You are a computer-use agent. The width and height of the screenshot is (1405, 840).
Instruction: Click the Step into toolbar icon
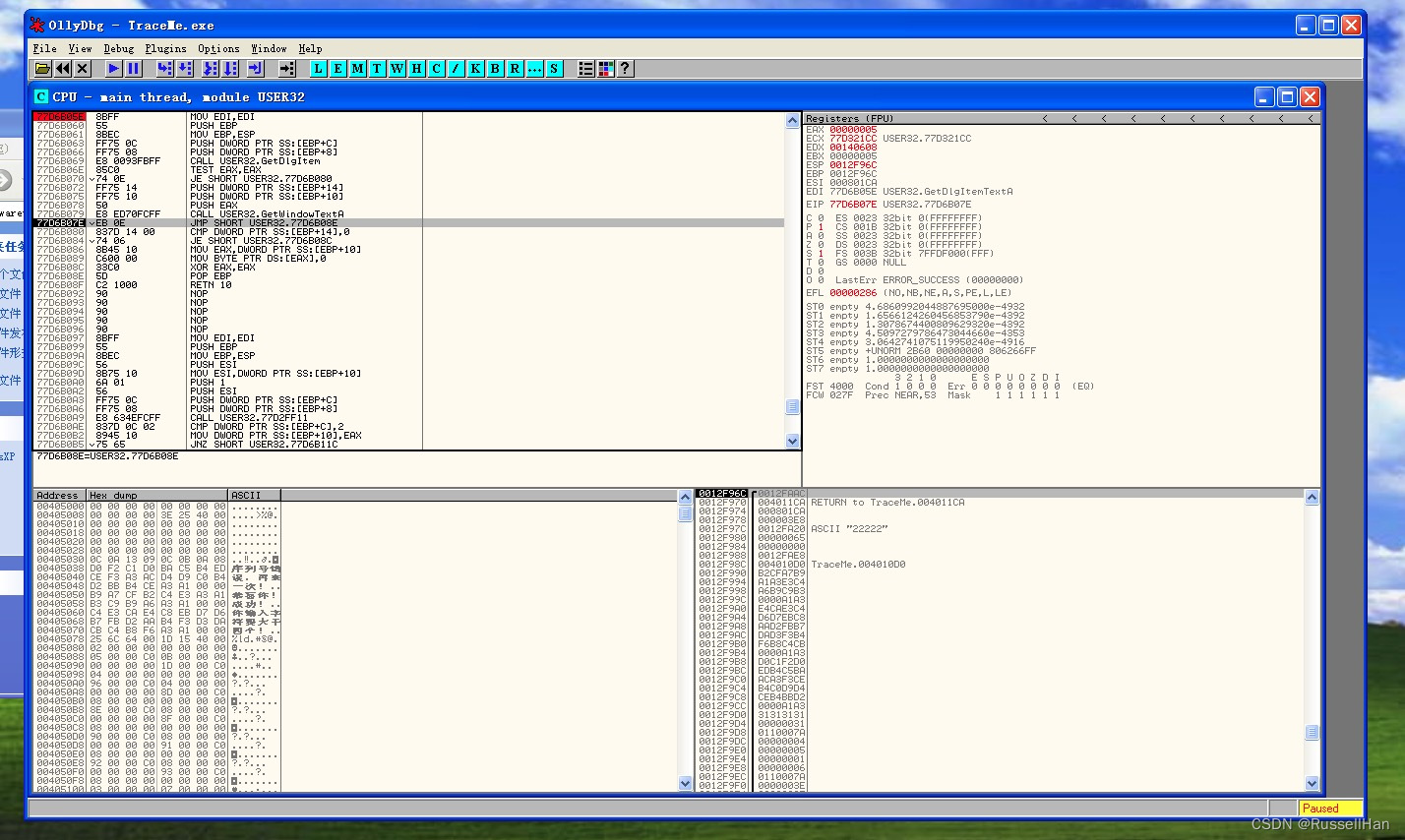tap(164, 69)
